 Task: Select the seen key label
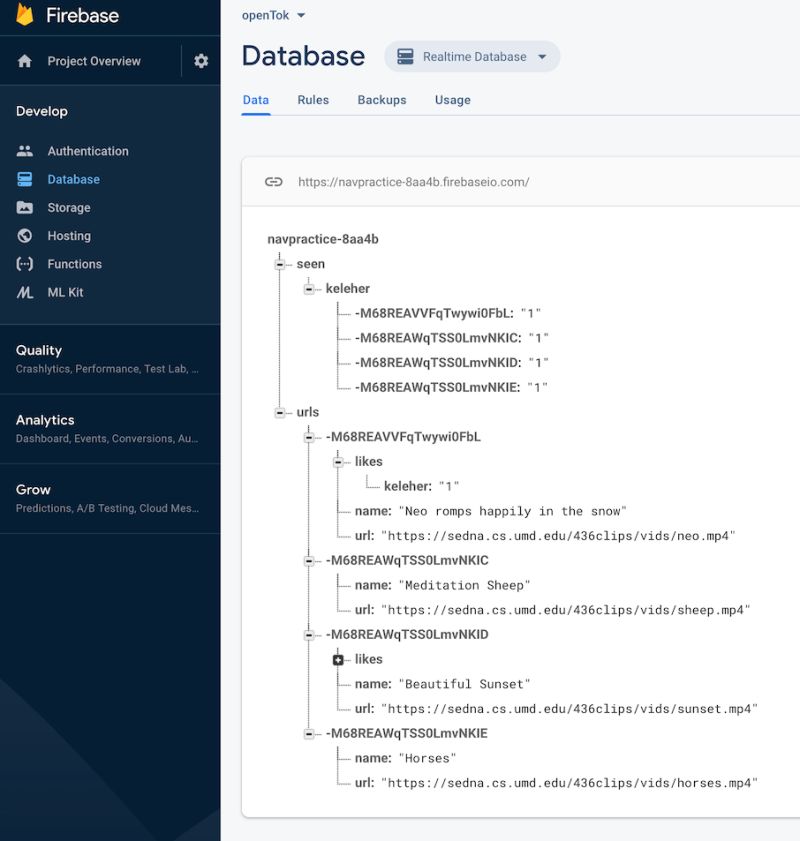tap(310, 264)
